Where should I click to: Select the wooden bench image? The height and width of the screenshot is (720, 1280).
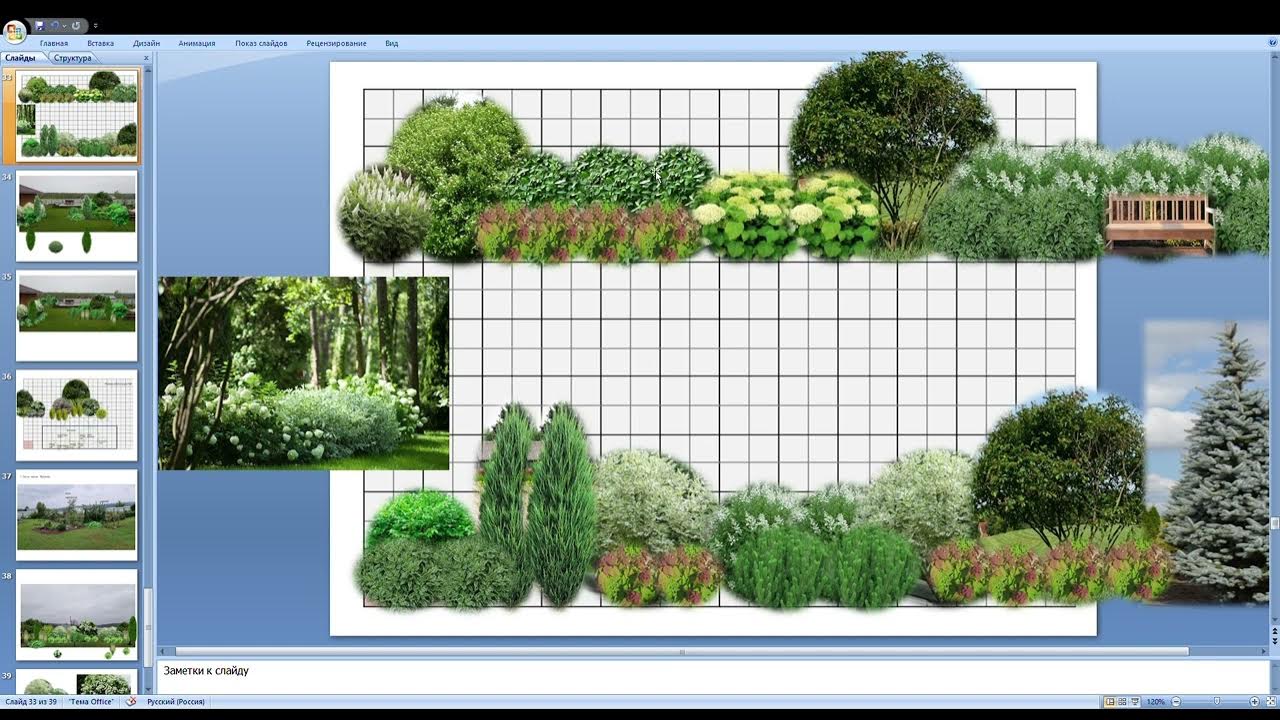click(1160, 223)
